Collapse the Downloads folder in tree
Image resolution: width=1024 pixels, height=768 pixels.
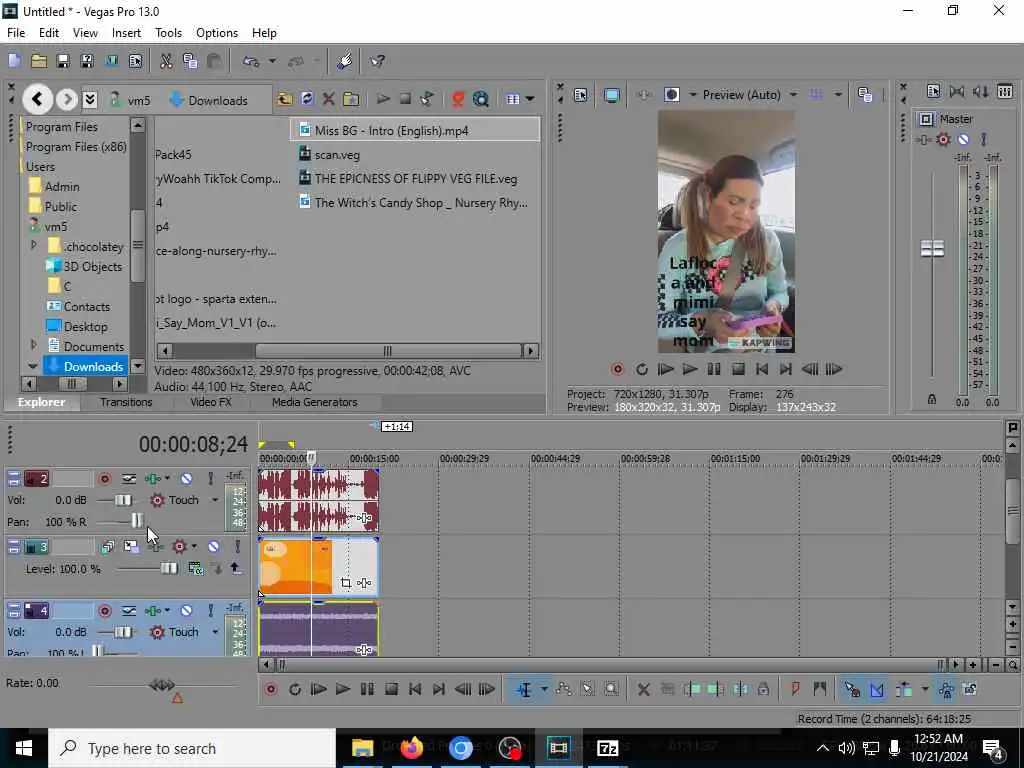(33, 366)
